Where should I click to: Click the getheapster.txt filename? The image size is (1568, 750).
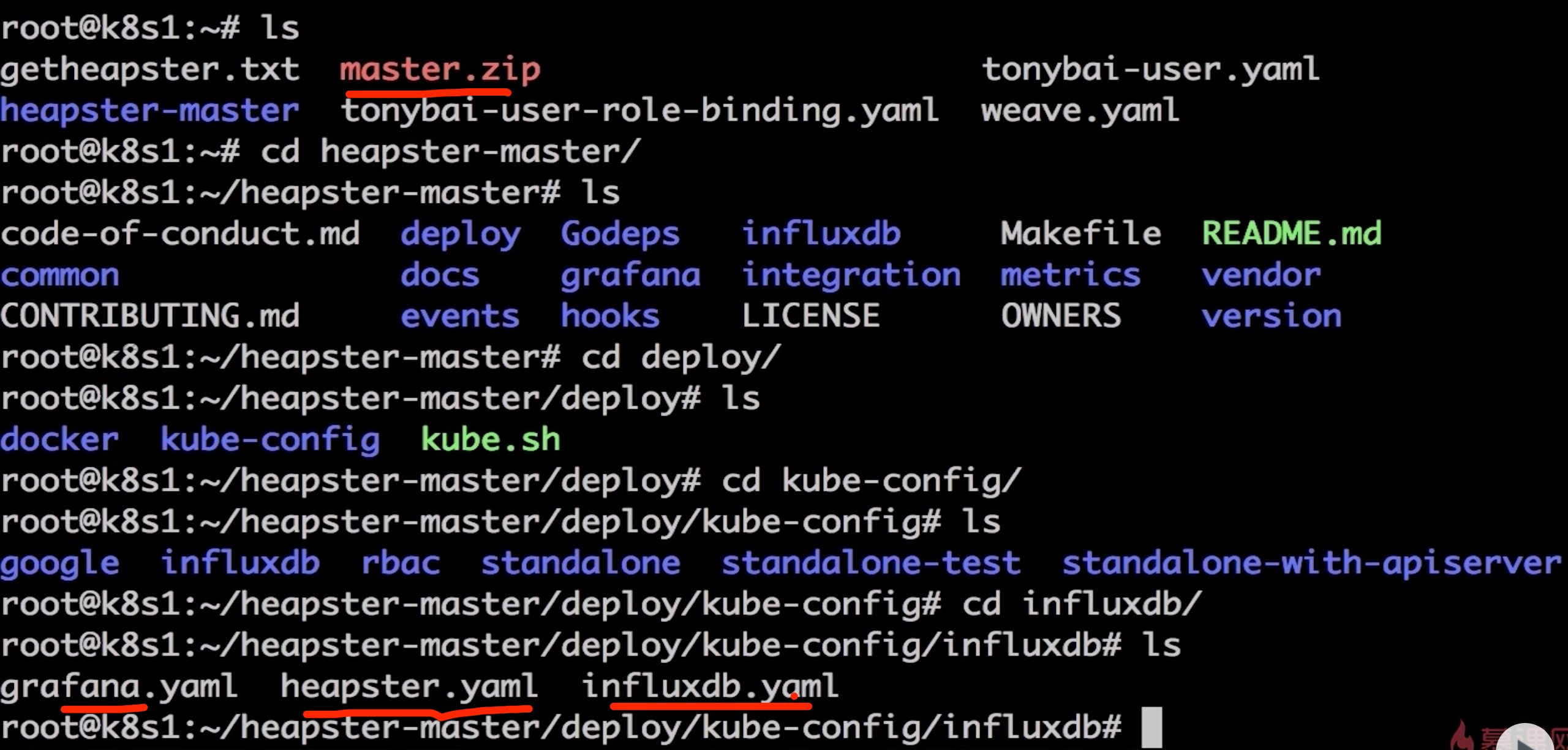(x=150, y=69)
